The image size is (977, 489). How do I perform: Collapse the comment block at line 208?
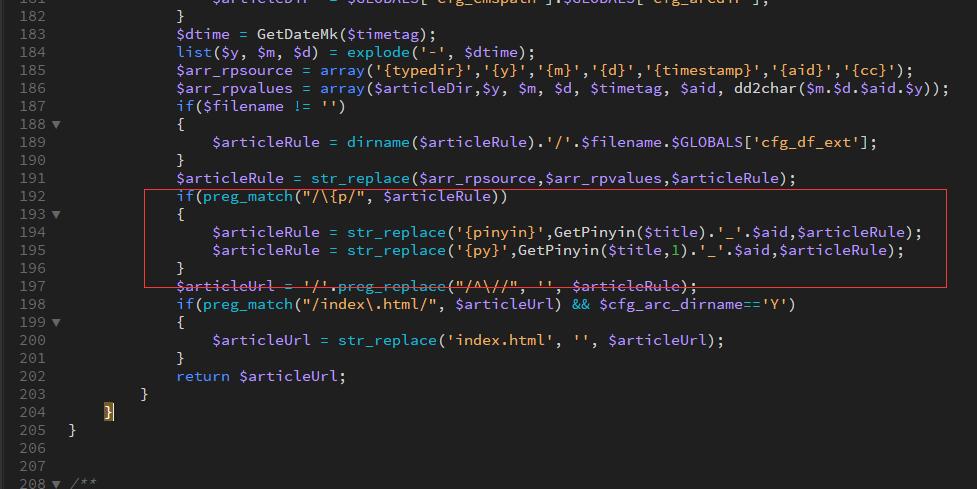(57, 484)
